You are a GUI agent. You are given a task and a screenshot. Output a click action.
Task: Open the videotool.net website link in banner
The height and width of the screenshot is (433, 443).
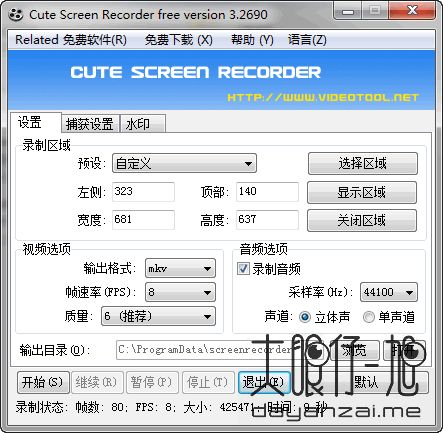point(323,97)
